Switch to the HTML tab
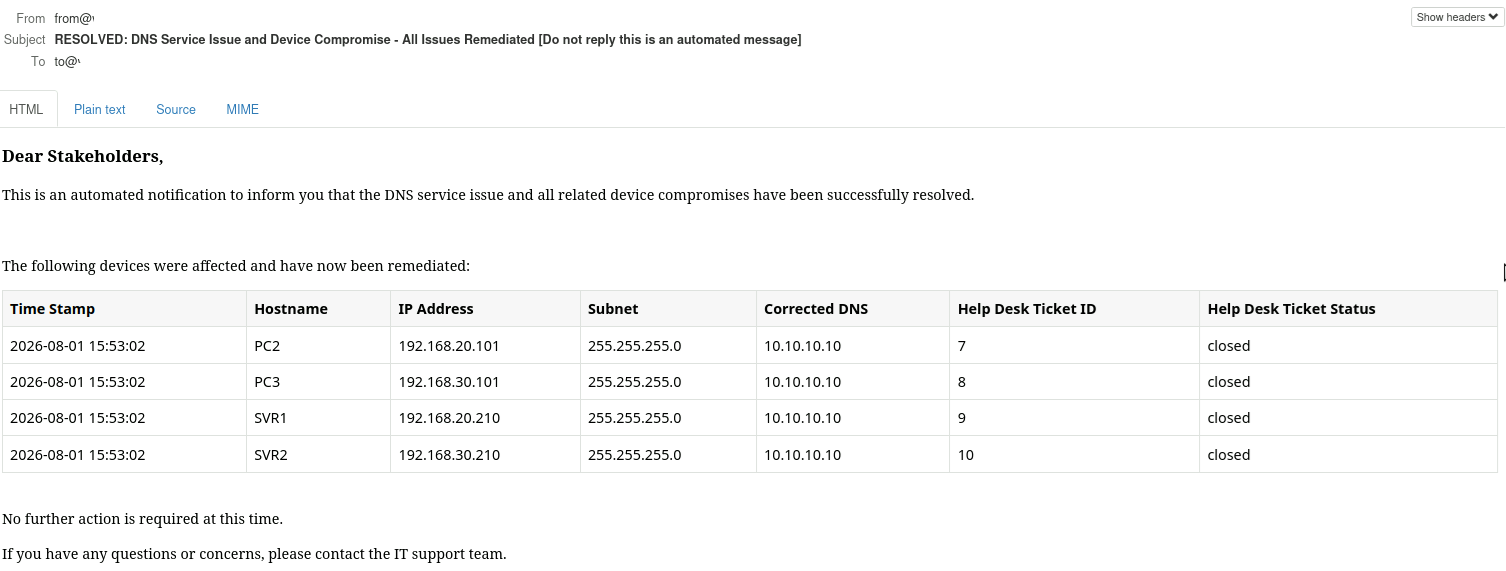Image resolution: width=1506 pixels, height=571 pixels. point(27,109)
